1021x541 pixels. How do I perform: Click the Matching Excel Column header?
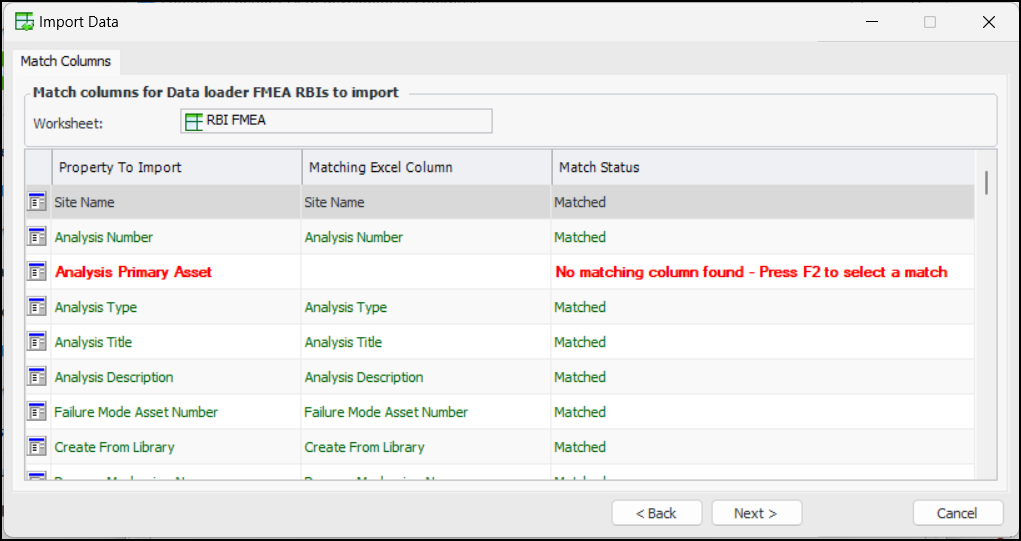(x=426, y=167)
